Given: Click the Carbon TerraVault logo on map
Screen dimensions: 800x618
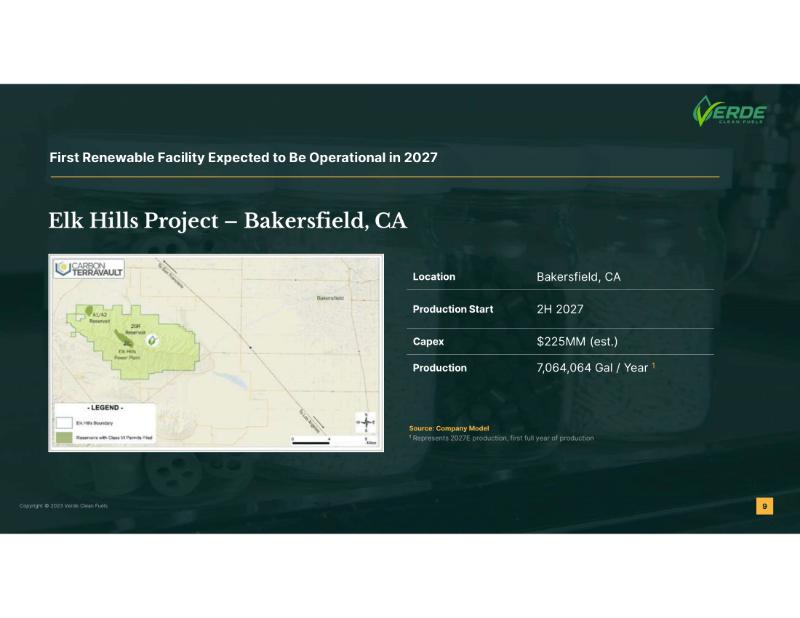Looking at the screenshot, I should click(x=90, y=268).
